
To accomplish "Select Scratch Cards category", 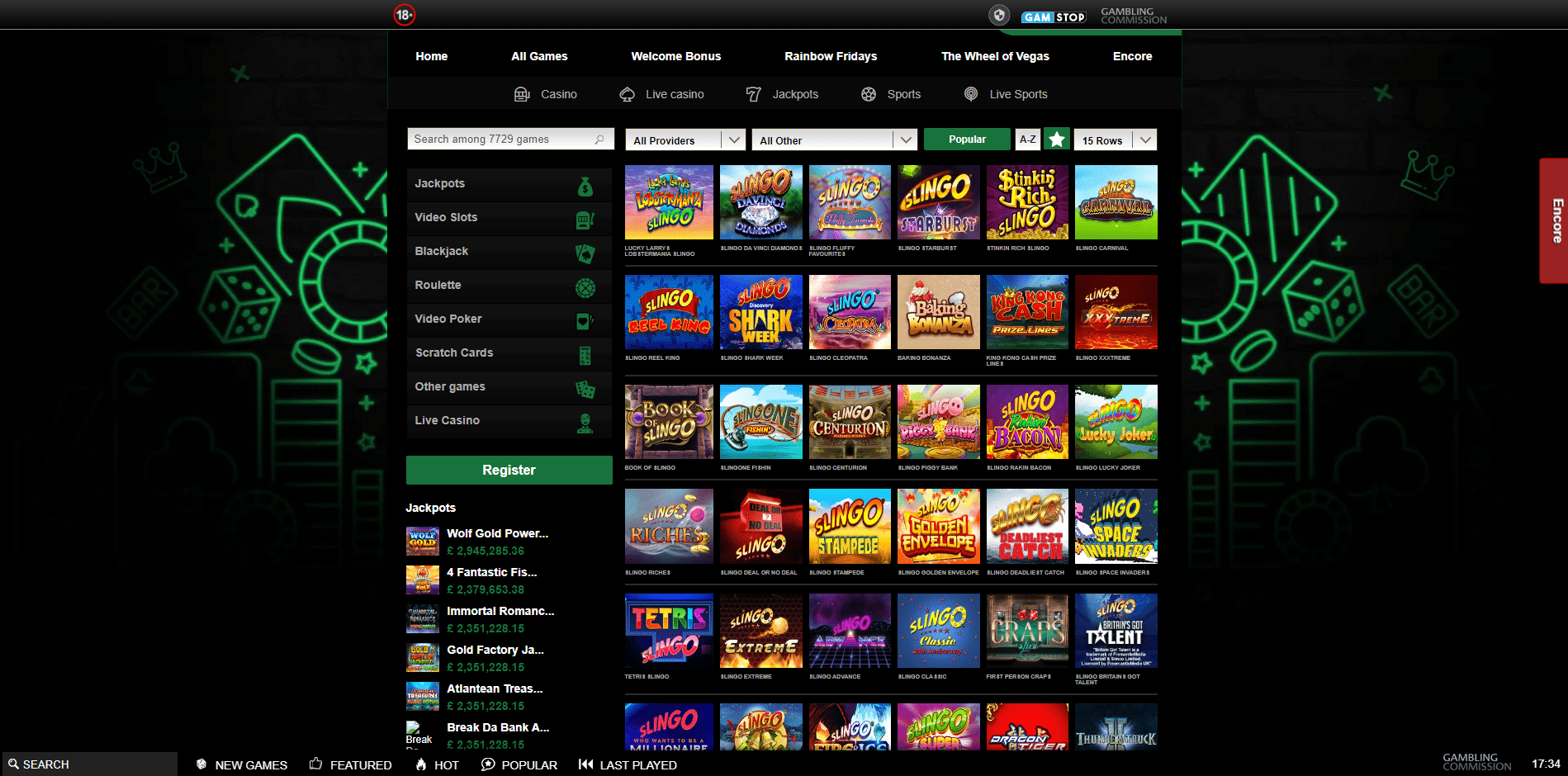I will click(509, 353).
